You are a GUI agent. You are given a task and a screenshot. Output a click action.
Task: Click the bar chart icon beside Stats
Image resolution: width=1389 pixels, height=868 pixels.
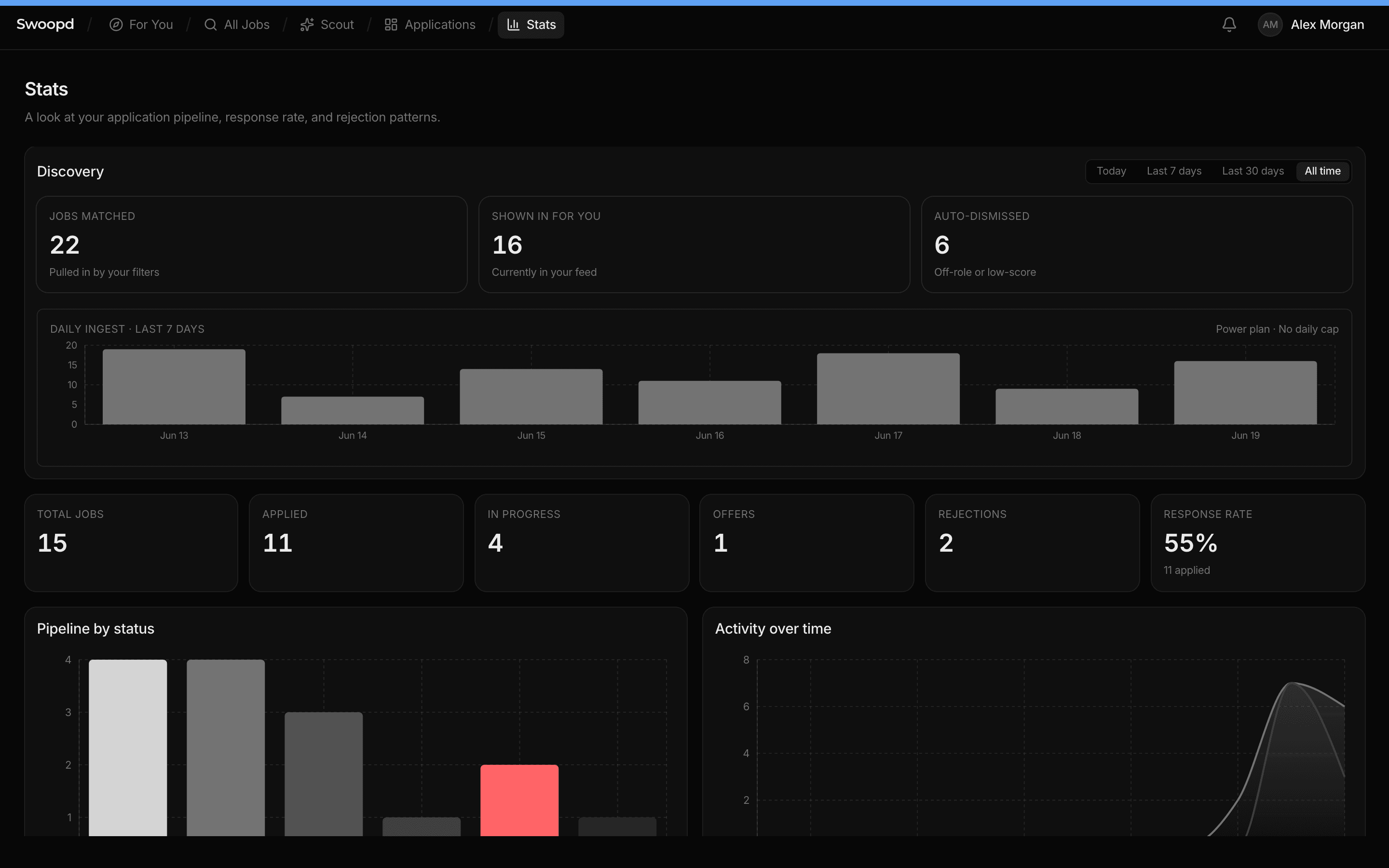[513, 25]
